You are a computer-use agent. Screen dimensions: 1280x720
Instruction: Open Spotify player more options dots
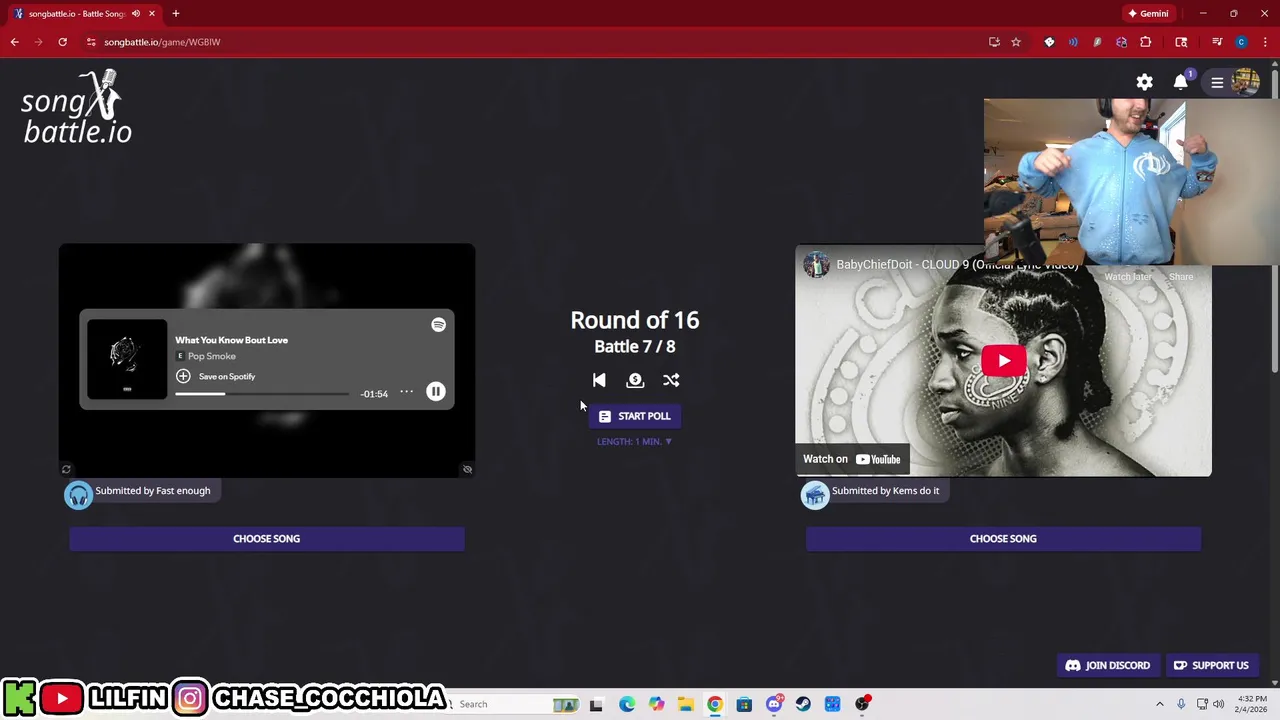coord(406,392)
